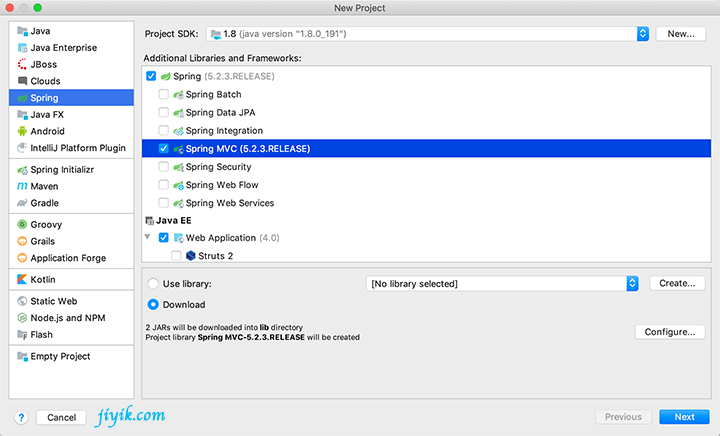The image size is (720, 436).
Task: Click the IntelliJ Platform Plugin icon
Action: [x=22, y=148]
